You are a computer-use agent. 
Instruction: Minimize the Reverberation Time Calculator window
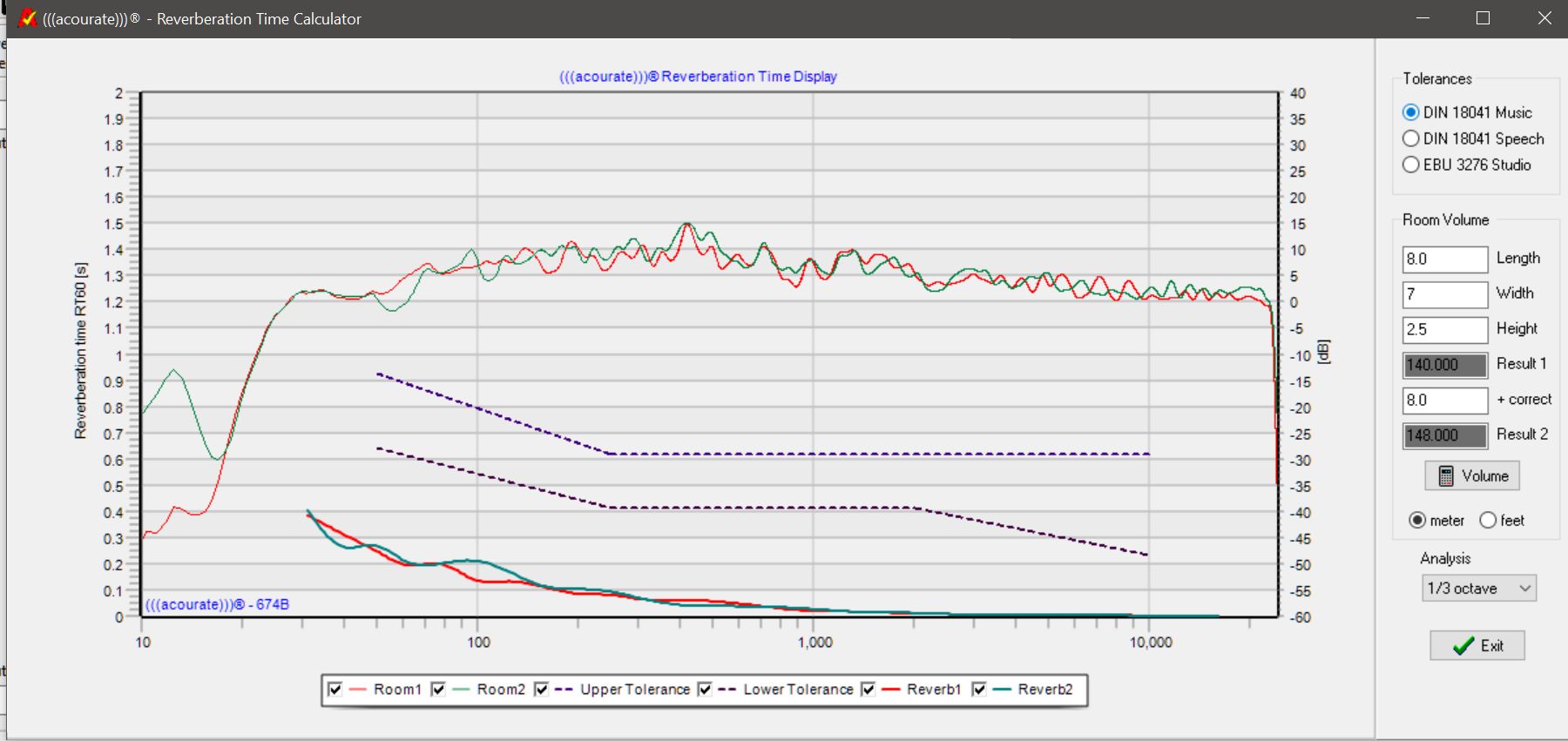(1423, 18)
